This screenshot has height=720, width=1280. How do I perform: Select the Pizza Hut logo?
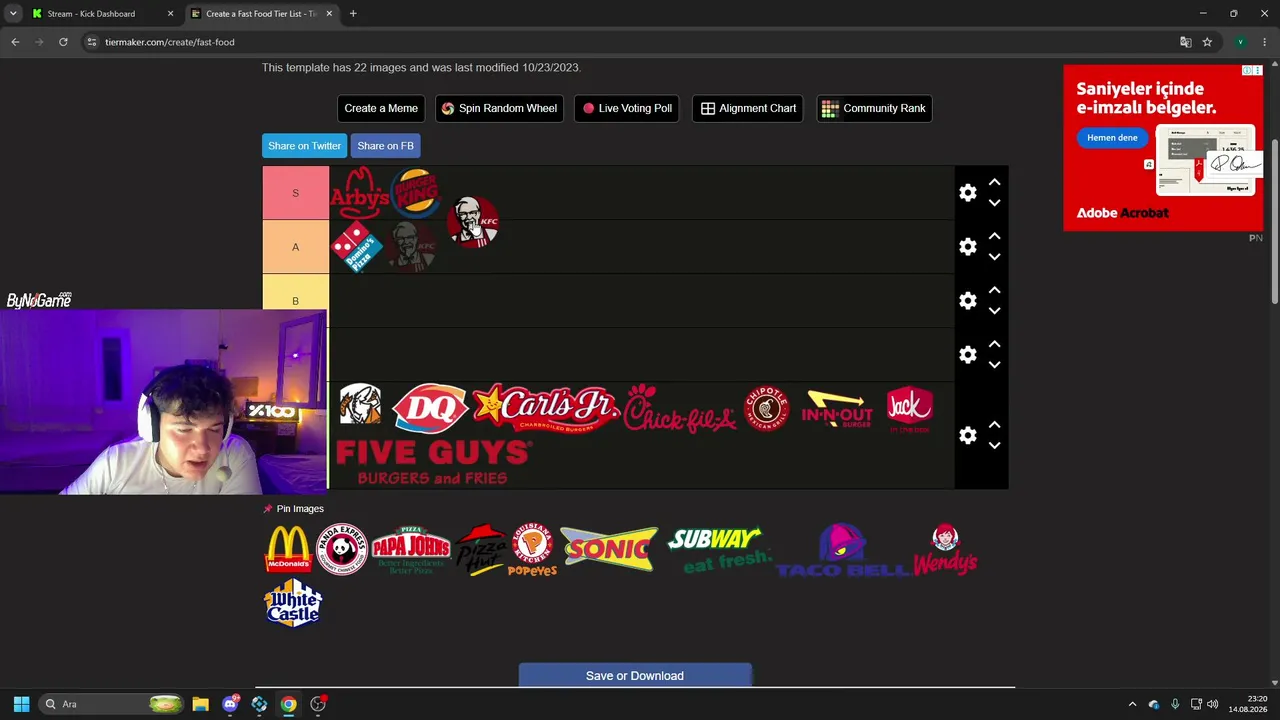(x=481, y=549)
